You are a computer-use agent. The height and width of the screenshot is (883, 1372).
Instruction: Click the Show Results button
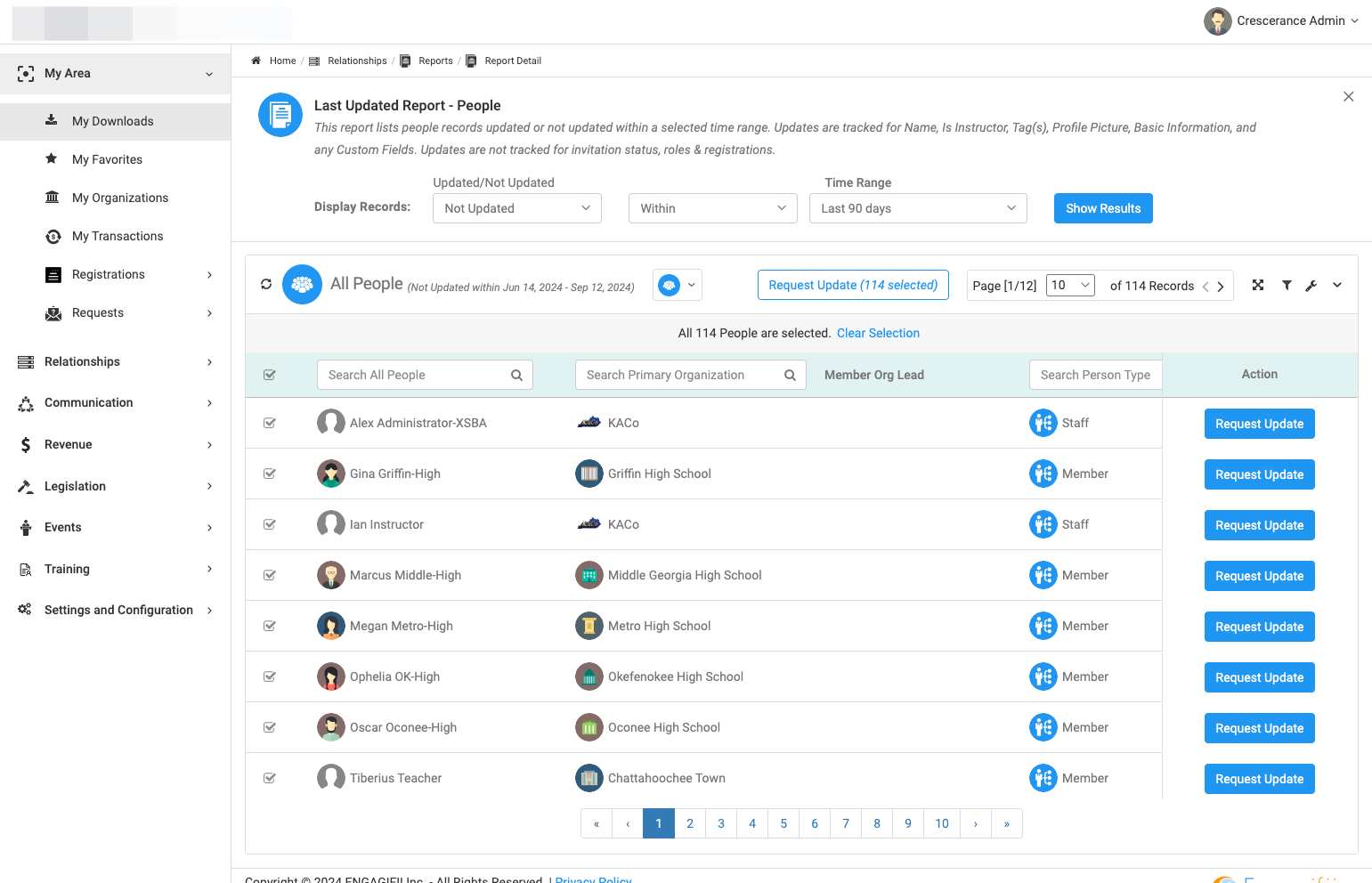[x=1103, y=208]
